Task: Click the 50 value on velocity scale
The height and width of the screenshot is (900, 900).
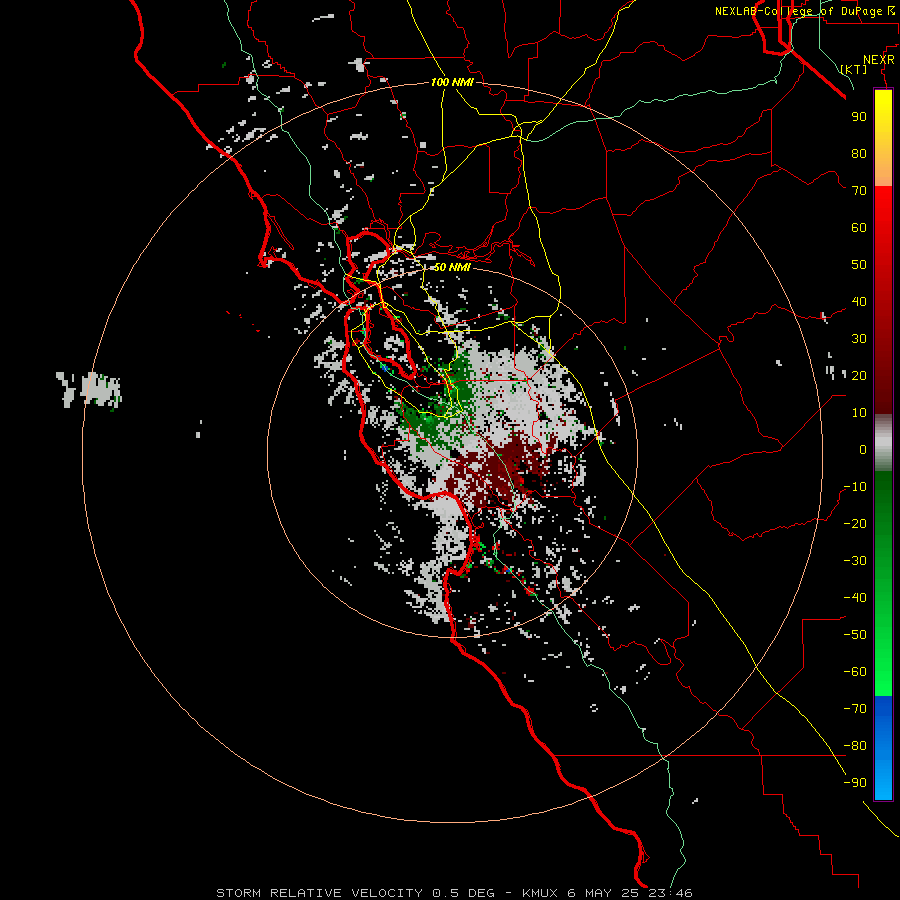Action: (859, 265)
